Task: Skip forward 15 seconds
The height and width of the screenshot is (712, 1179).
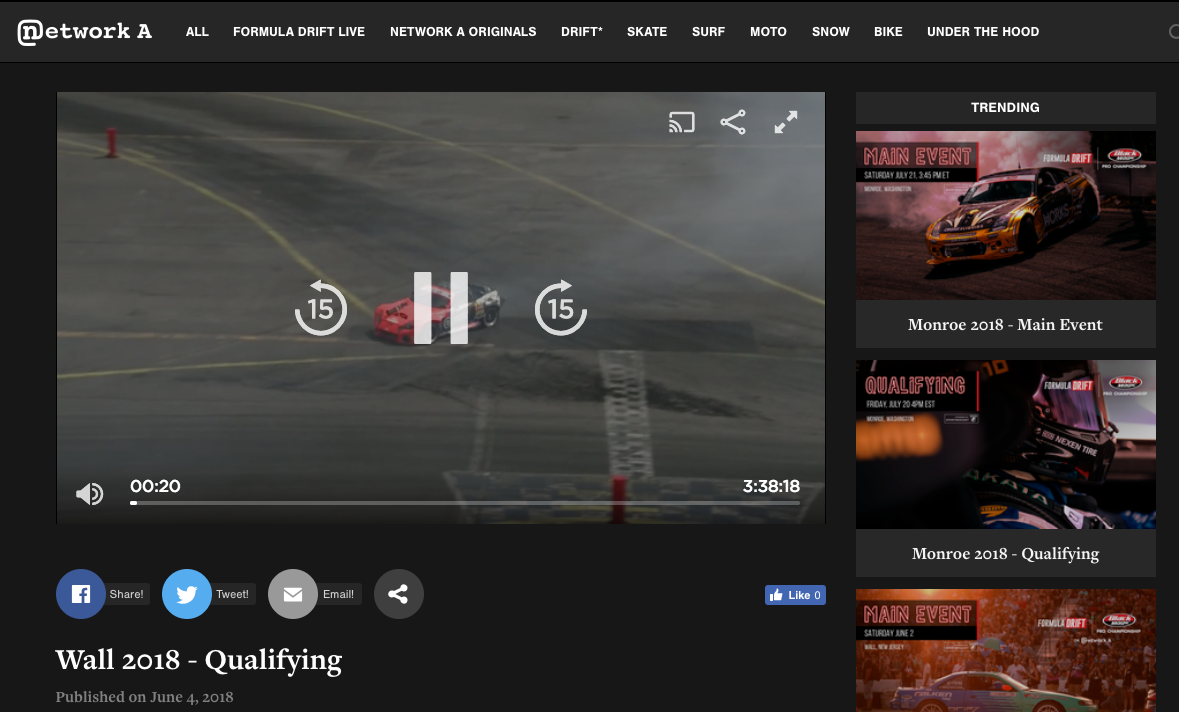Action: coord(561,308)
